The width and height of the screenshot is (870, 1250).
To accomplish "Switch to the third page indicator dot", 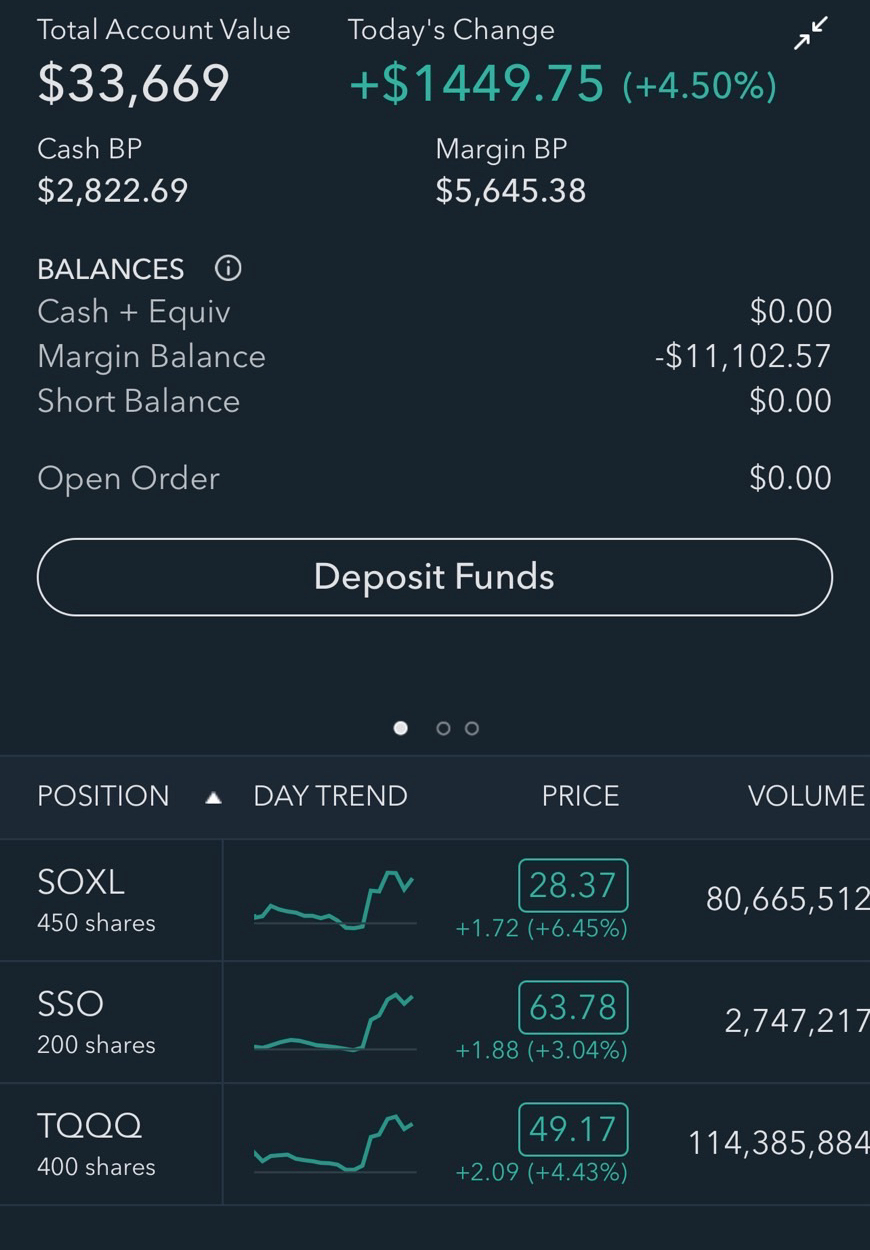I will [472, 728].
